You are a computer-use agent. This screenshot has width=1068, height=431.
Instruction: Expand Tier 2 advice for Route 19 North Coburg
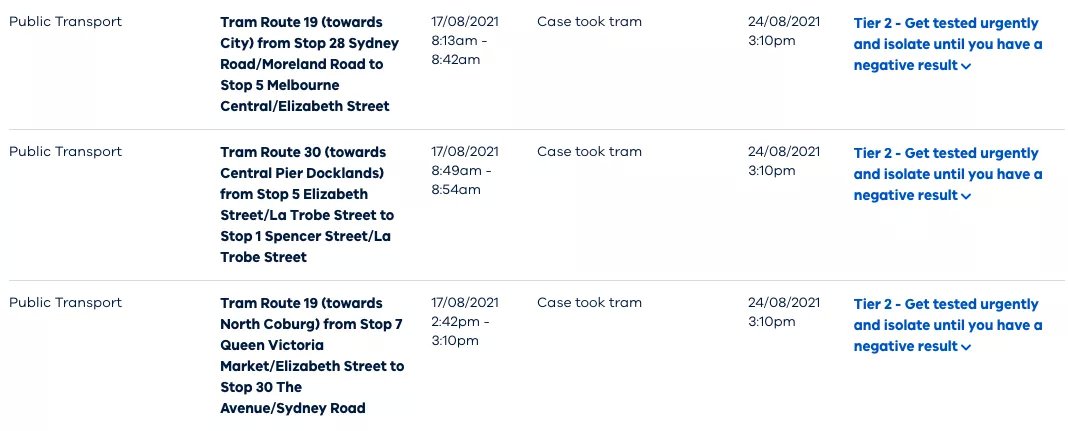[x=947, y=325]
